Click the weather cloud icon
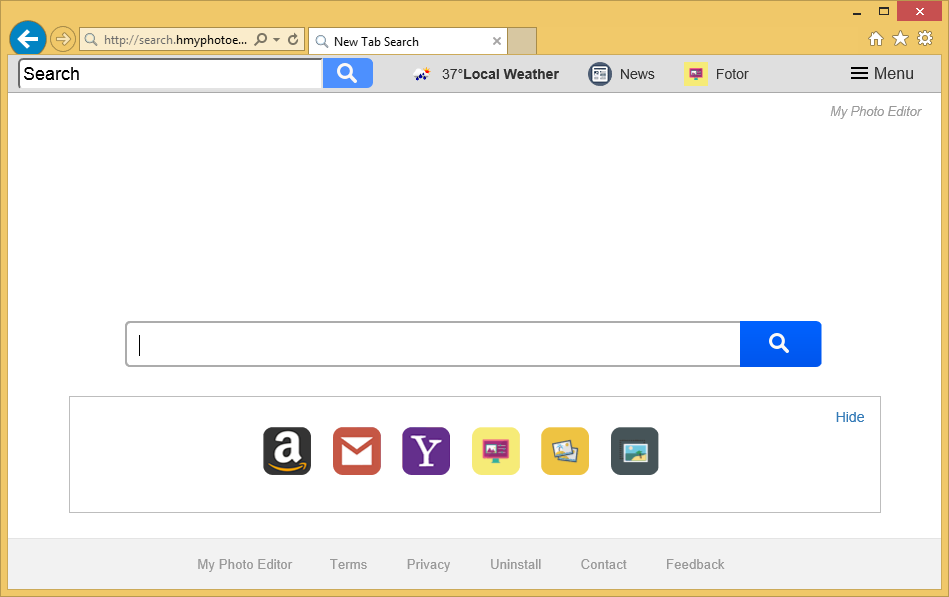Viewport: 949px width, 597px height. (x=422, y=74)
